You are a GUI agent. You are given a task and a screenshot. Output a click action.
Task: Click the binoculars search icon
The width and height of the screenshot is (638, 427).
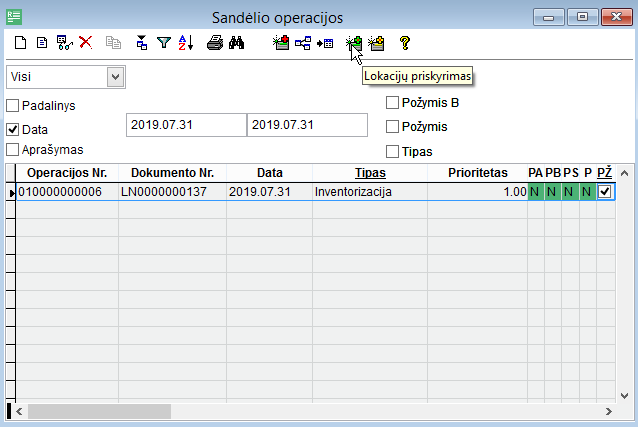point(237,43)
